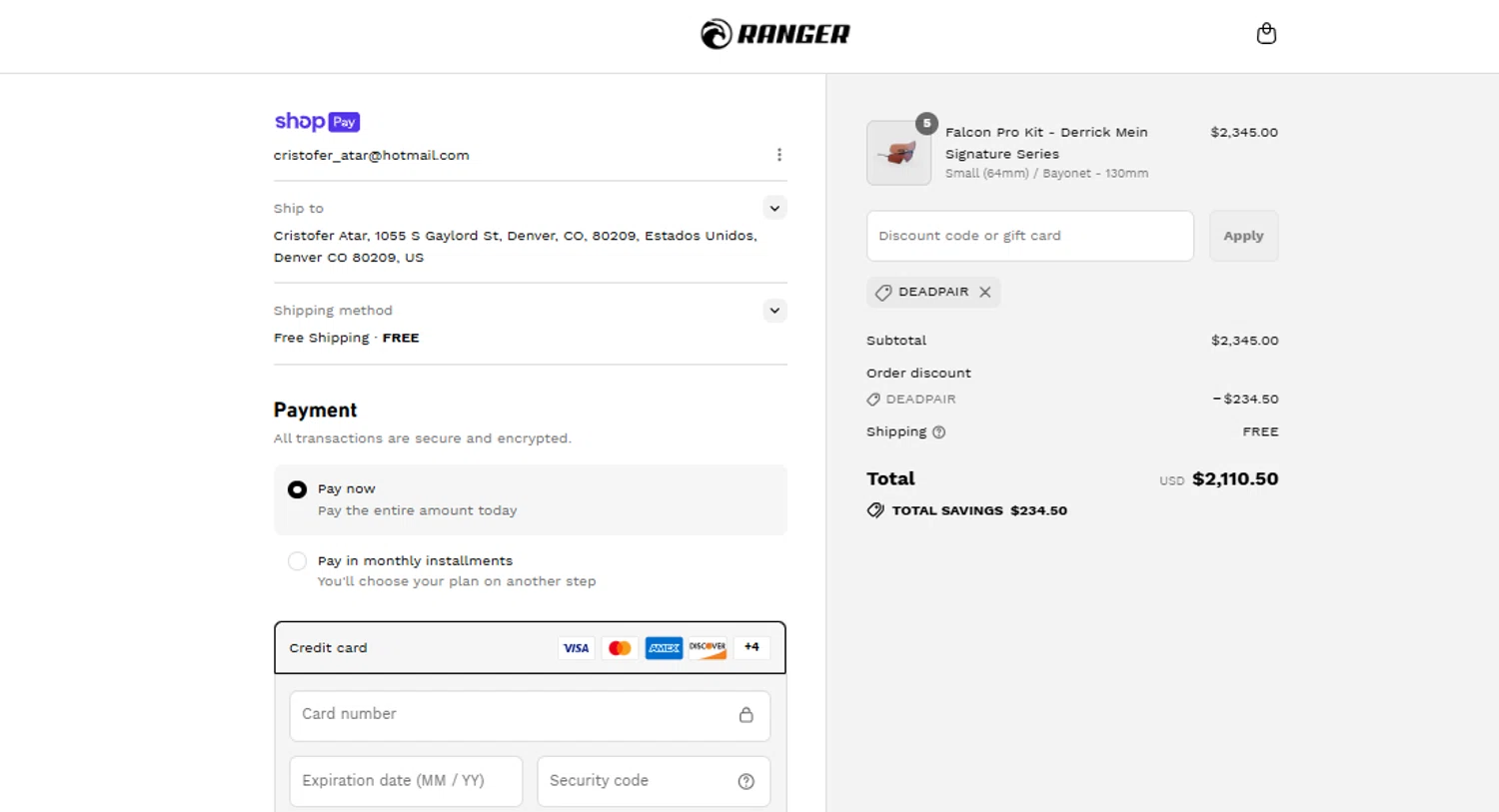Screen dimensions: 1499x812
Task: Focus the Discount code or gift card field
Action: pos(1030,236)
